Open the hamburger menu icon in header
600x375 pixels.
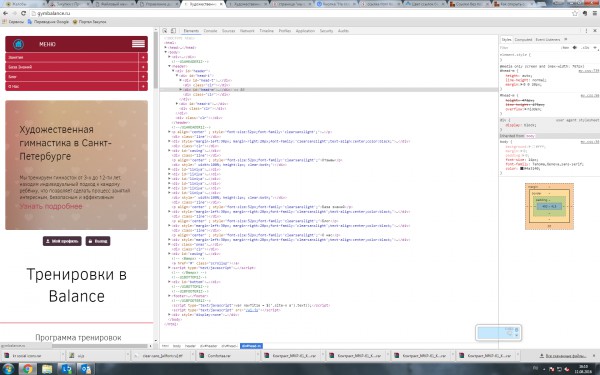point(138,44)
